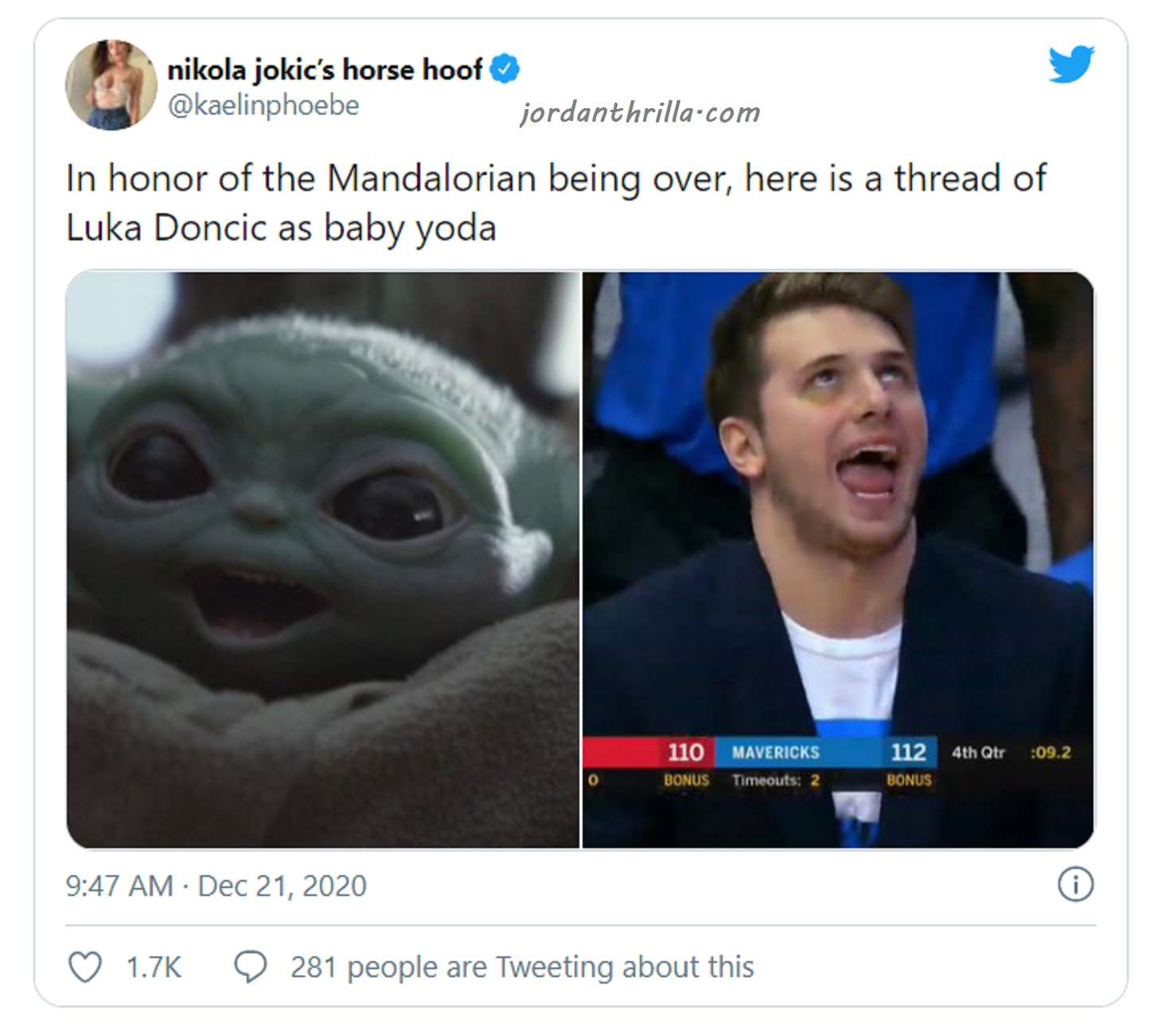Click the blue verified badge
Image resolution: width=1154 pixels, height=1036 pixels.
(x=504, y=69)
